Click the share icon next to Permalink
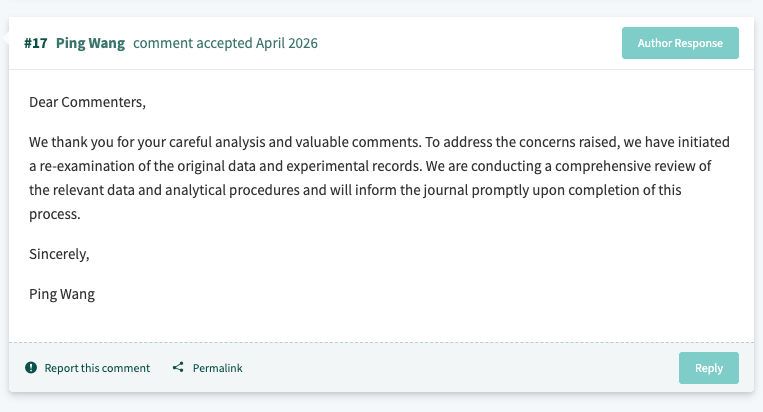 coord(178,368)
